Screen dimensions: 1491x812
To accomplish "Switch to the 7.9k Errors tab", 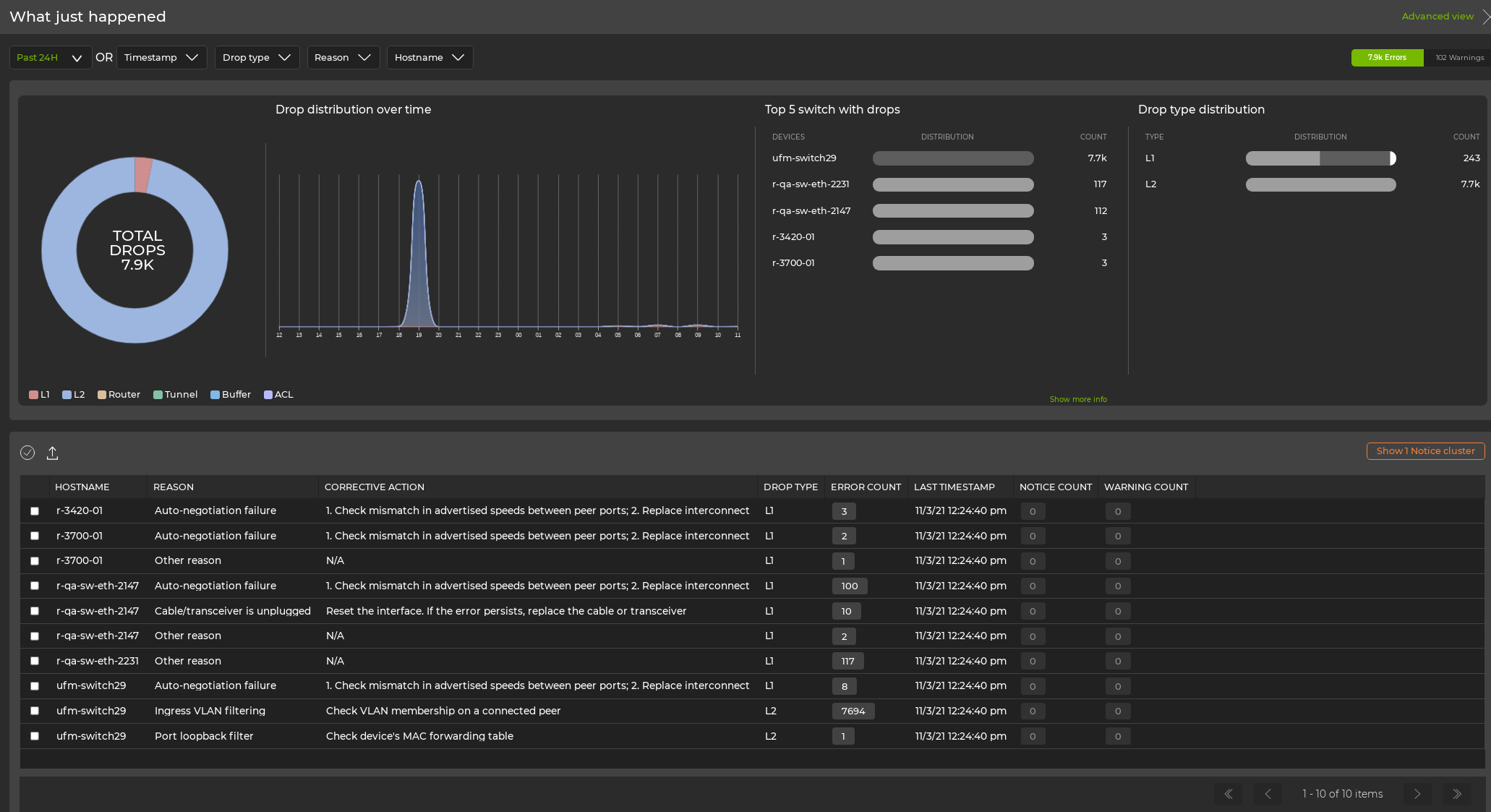I will pos(1386,58).
